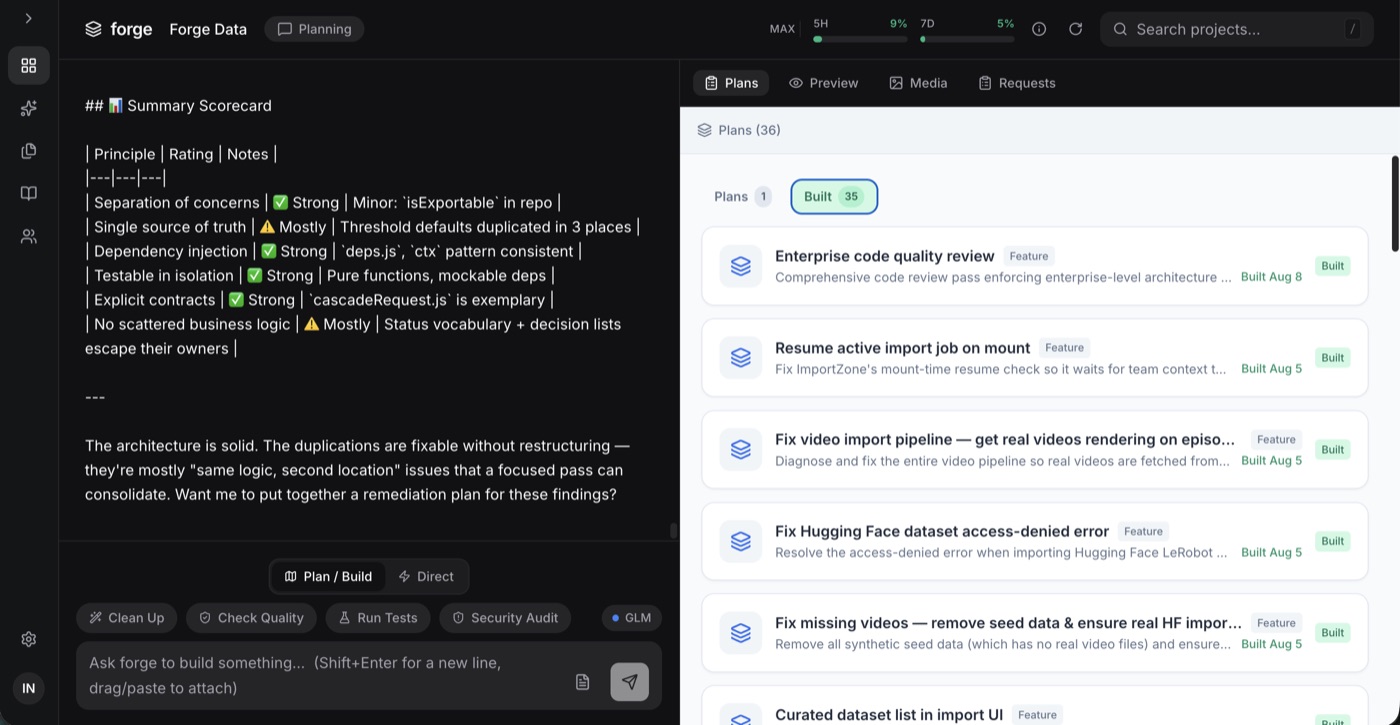Click the Planning status chip
The image size is (1400, 725).
tap(314, 29)
